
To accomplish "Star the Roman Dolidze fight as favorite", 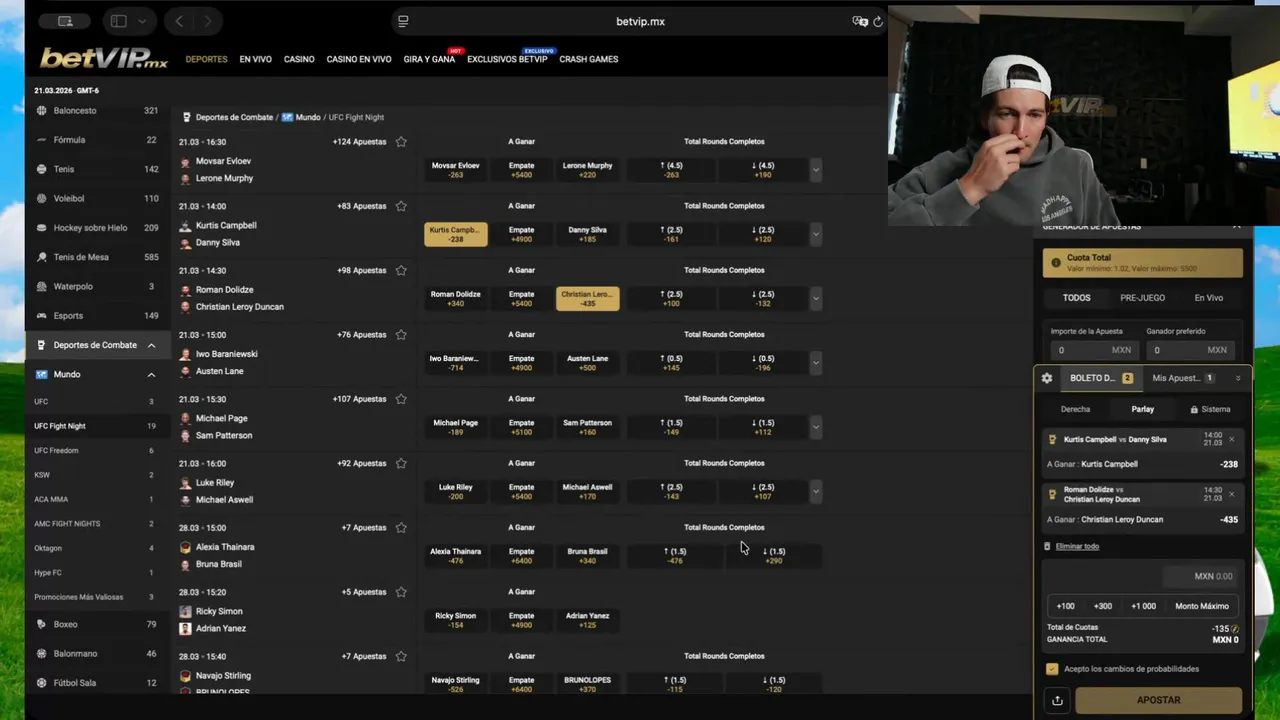I will click(401, 270).
